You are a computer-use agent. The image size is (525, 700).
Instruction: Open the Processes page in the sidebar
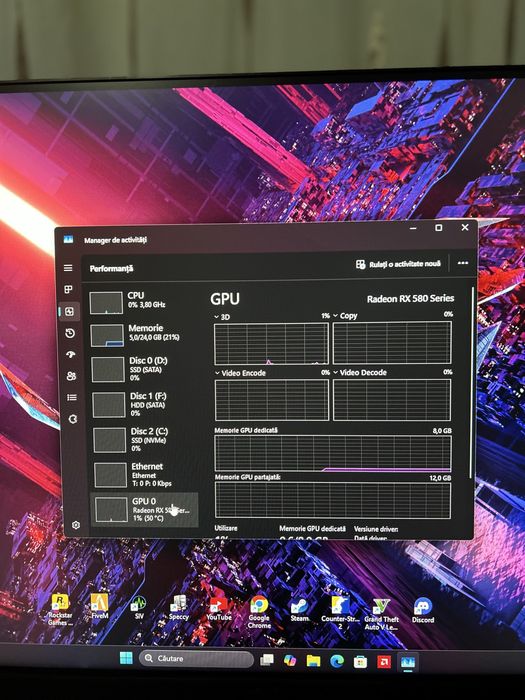[x=68, y=289]
